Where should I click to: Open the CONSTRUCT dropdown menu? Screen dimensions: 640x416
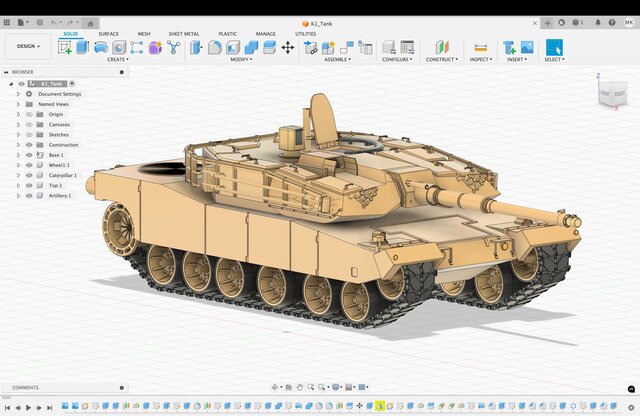pos(442,60)
